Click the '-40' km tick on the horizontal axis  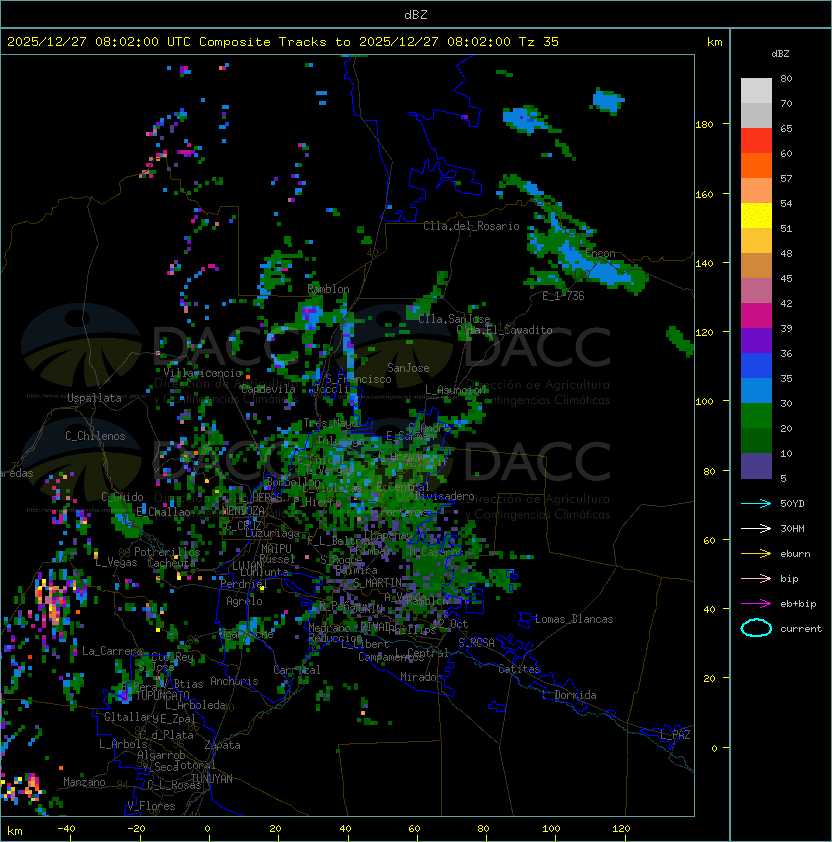(67, 829)
